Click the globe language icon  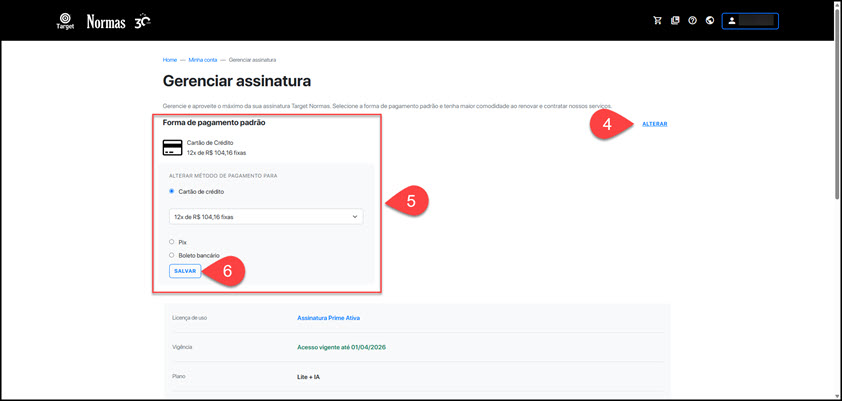click(x=710, y=20)
